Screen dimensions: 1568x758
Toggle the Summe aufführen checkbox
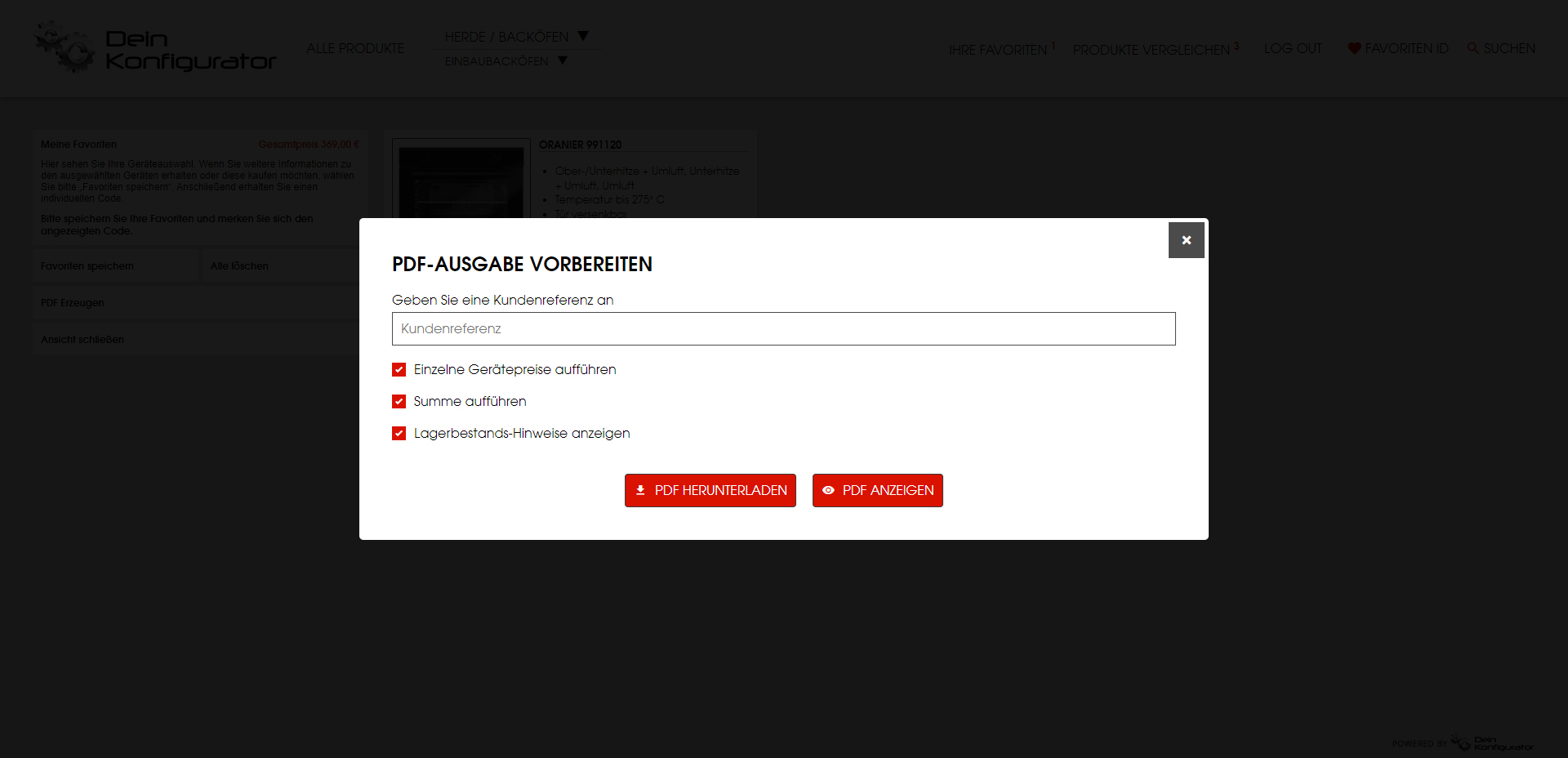pyautogui.click(x=399, y=402)
